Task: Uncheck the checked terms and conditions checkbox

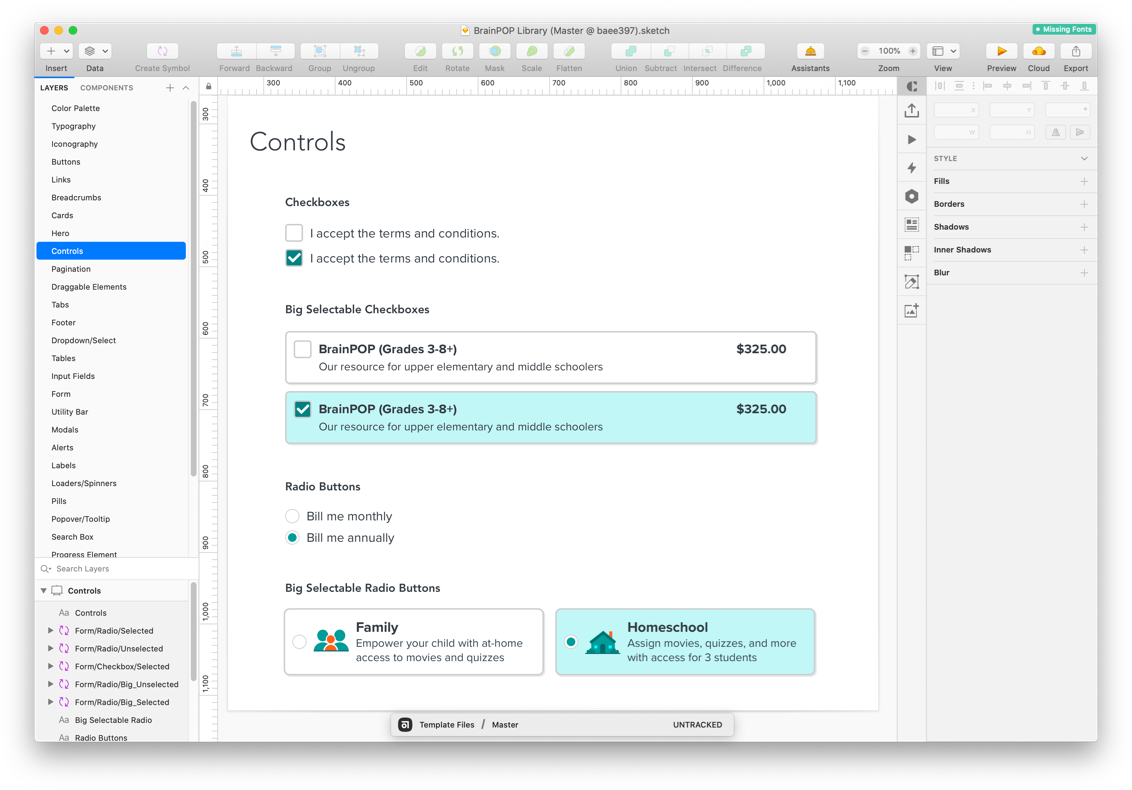Action: [x=294, y=258]
